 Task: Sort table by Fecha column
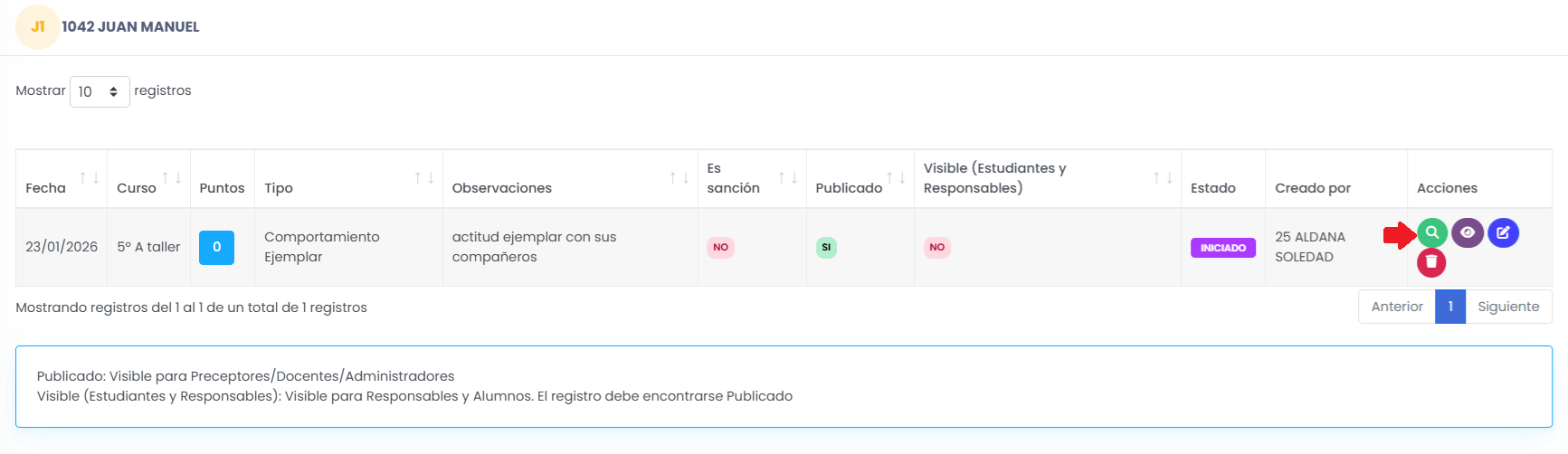coord(62,179)
